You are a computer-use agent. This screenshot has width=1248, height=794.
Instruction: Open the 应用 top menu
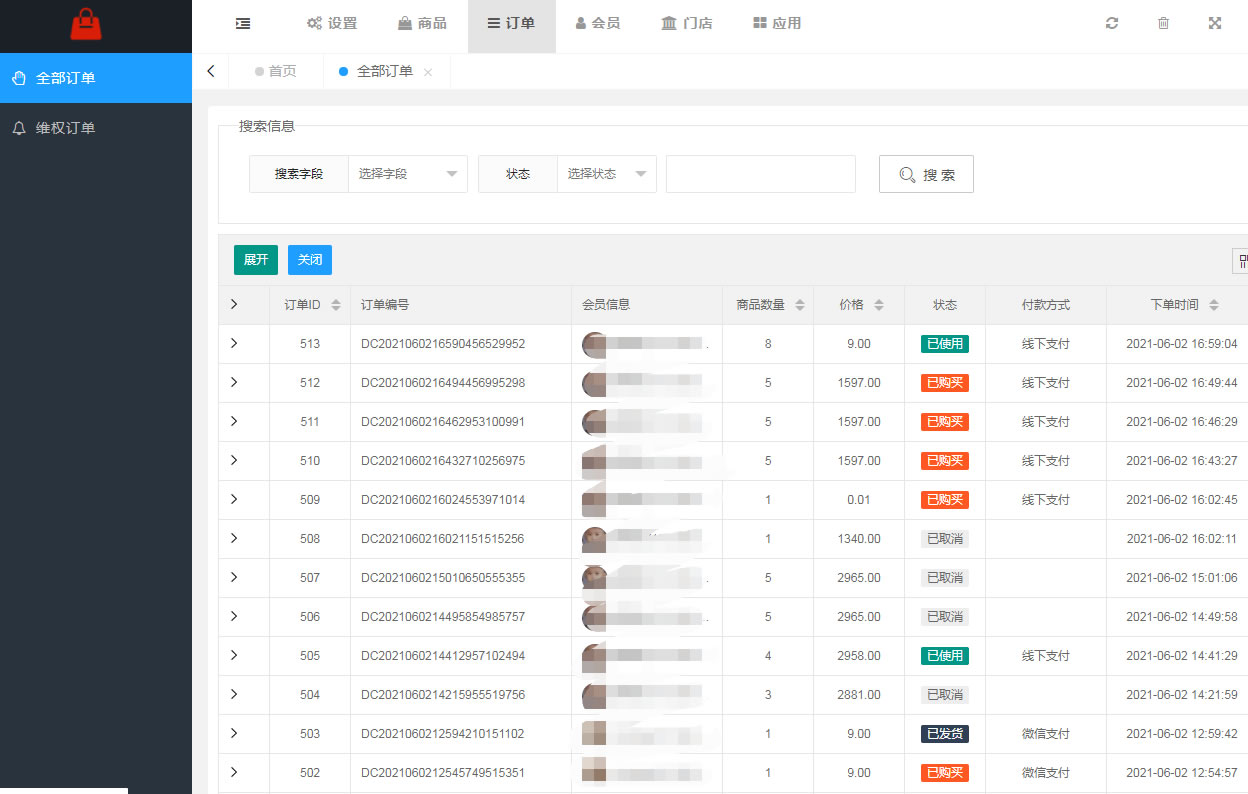777,23
